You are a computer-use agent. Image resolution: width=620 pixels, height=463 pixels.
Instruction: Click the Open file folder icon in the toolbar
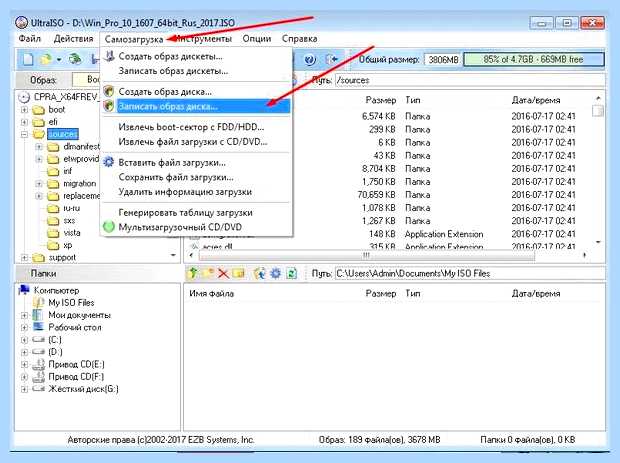46,60
